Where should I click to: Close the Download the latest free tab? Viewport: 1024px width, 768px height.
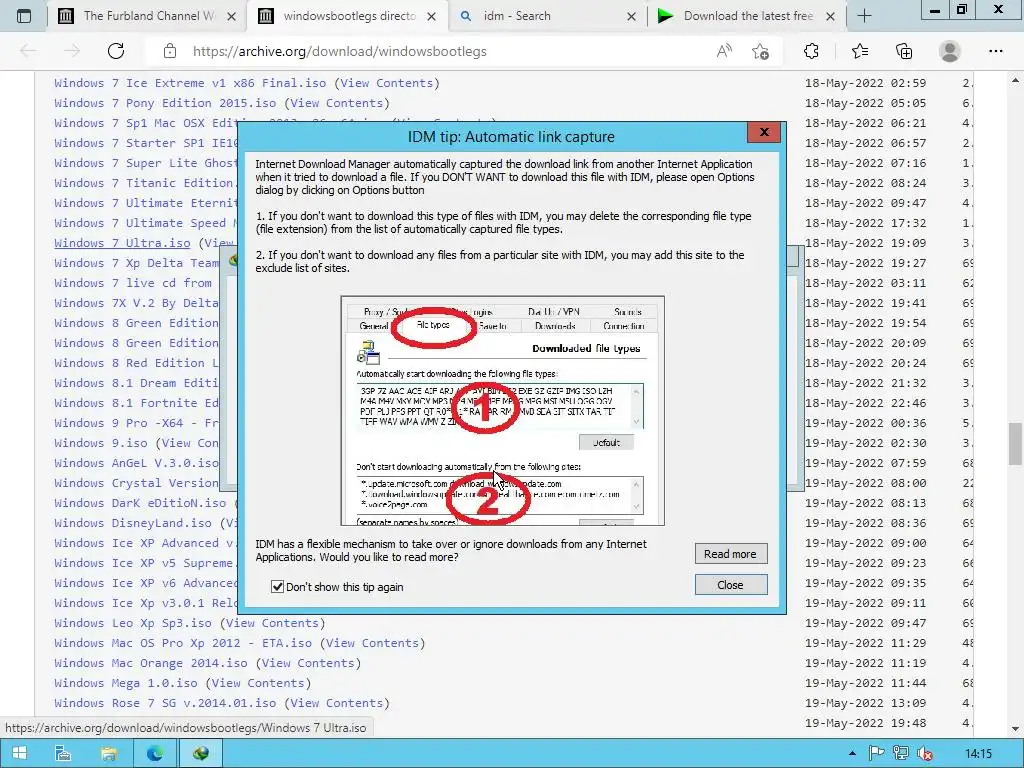(830, 16)
